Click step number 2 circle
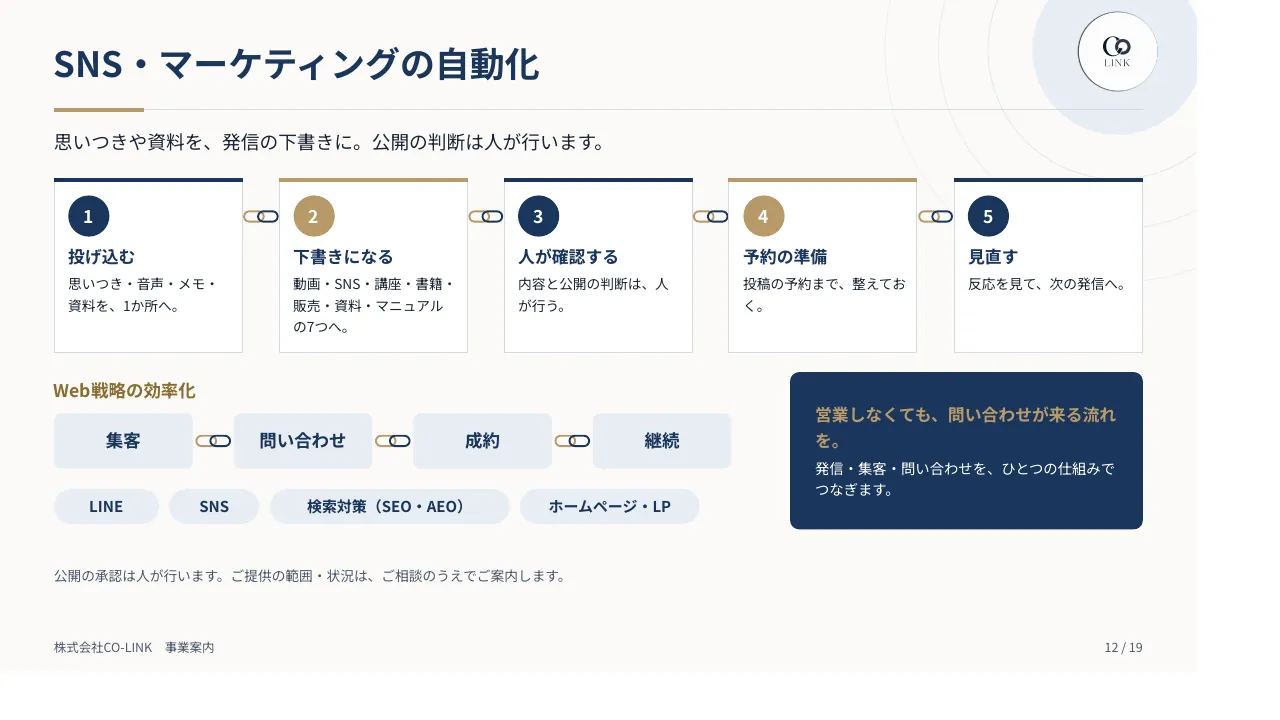 pyautogui.click(x=313, y=216)
